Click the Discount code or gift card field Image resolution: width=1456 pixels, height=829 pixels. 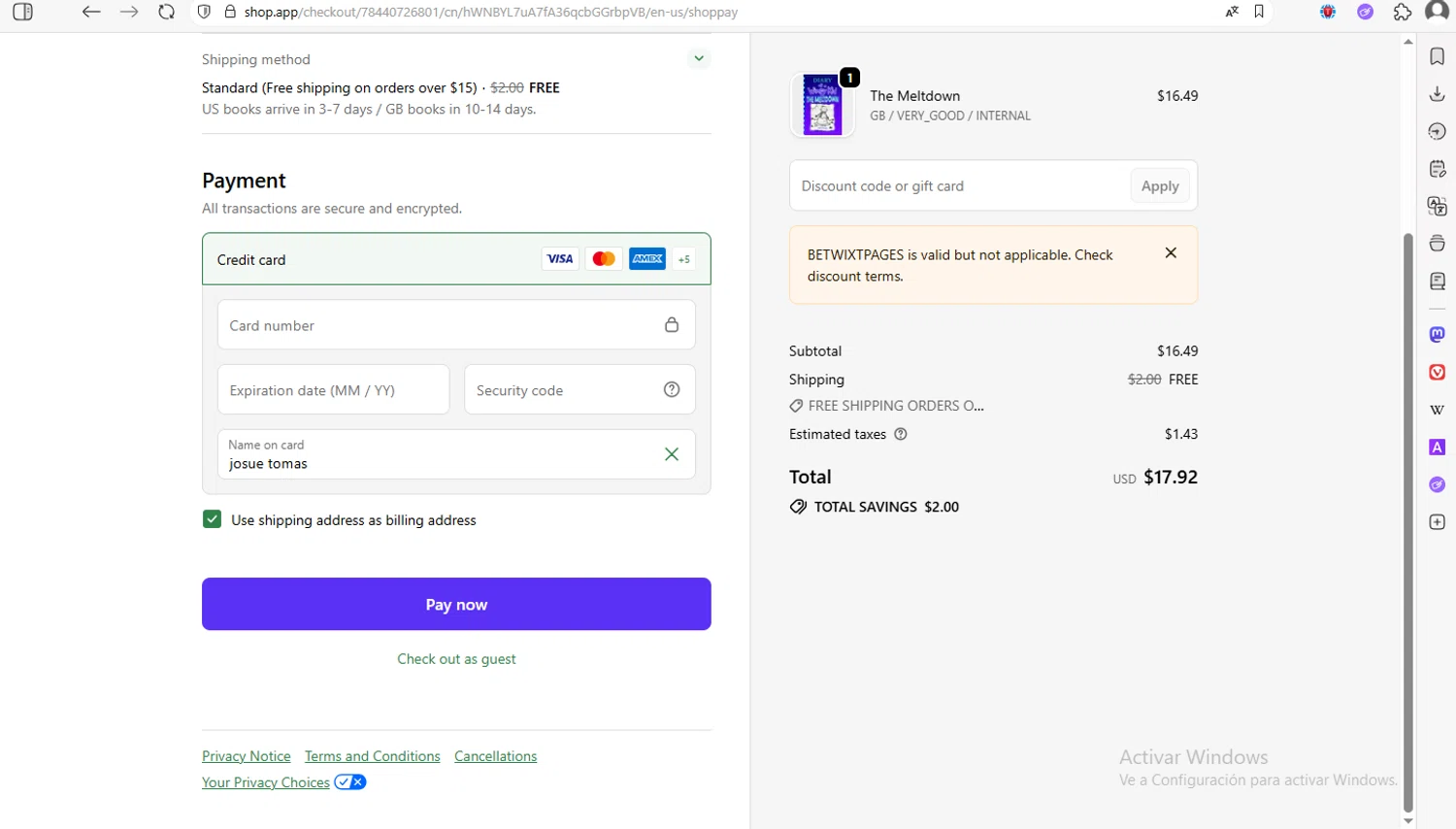point(959,185)
